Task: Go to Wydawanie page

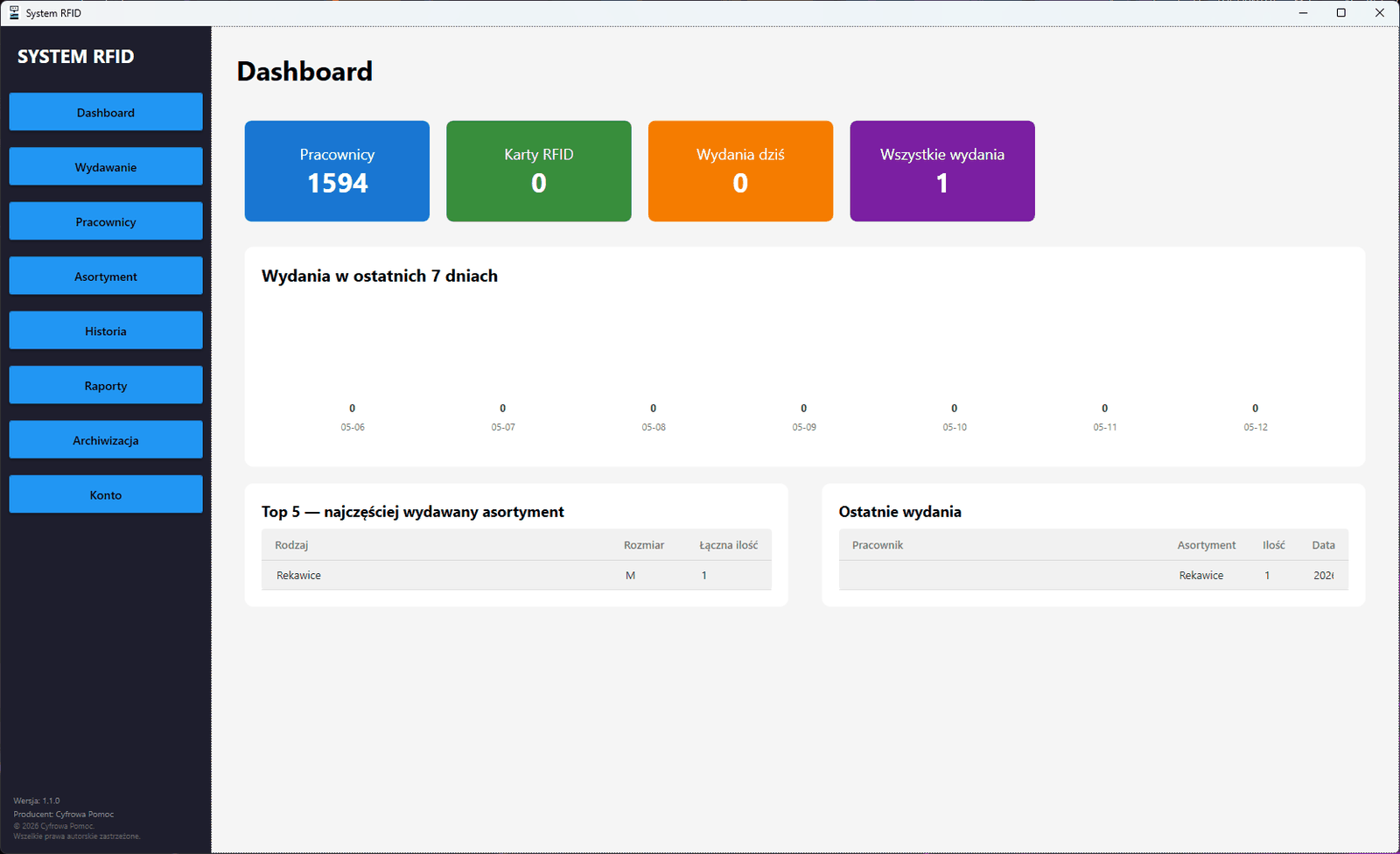Action: 106,166
